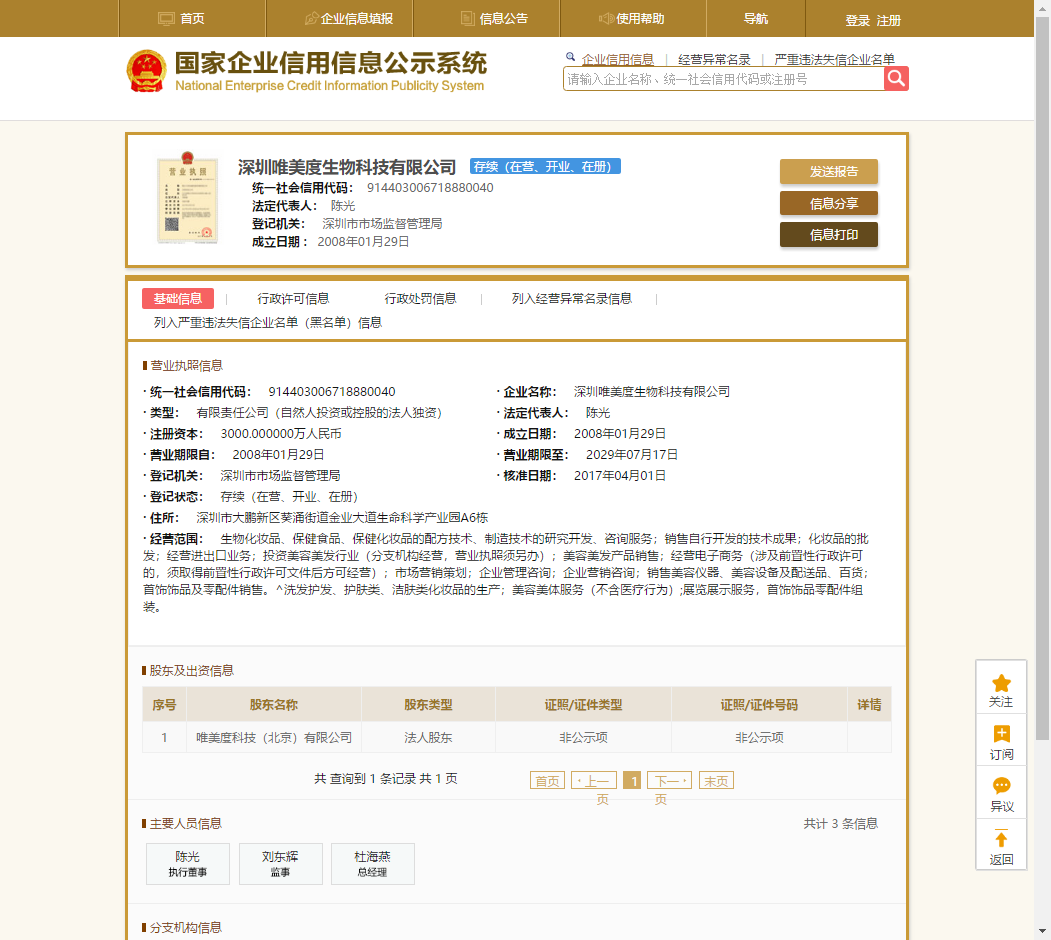The height and width of the screenshot is (940, 1051).
Task: Open 首页 home in top navigation
Action: click(x=182, y=19)
